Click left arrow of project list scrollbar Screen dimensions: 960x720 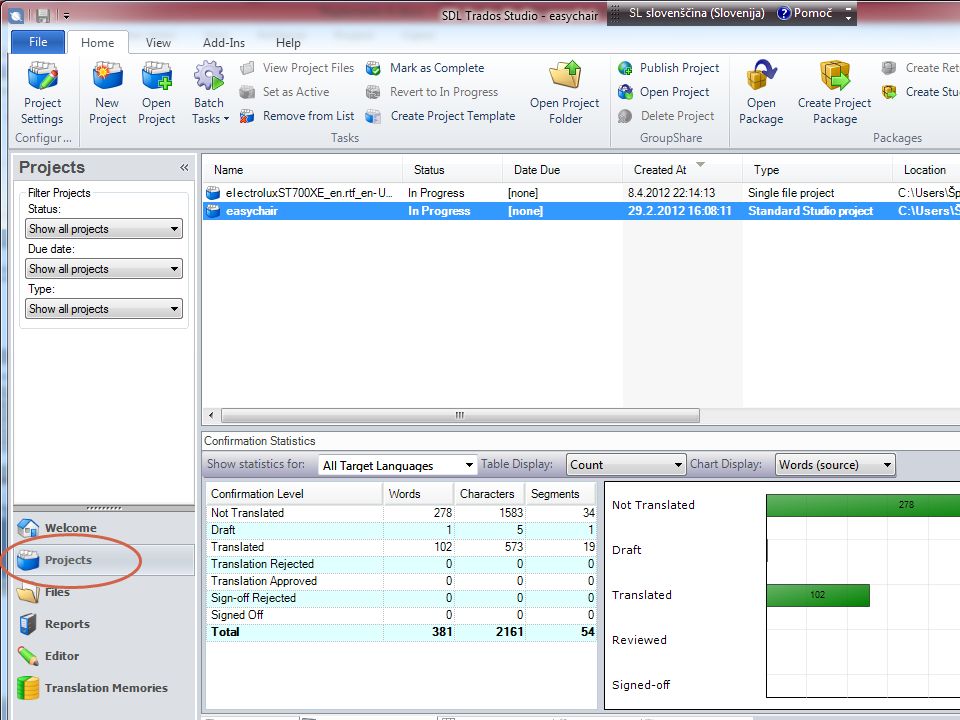(211, 416)
